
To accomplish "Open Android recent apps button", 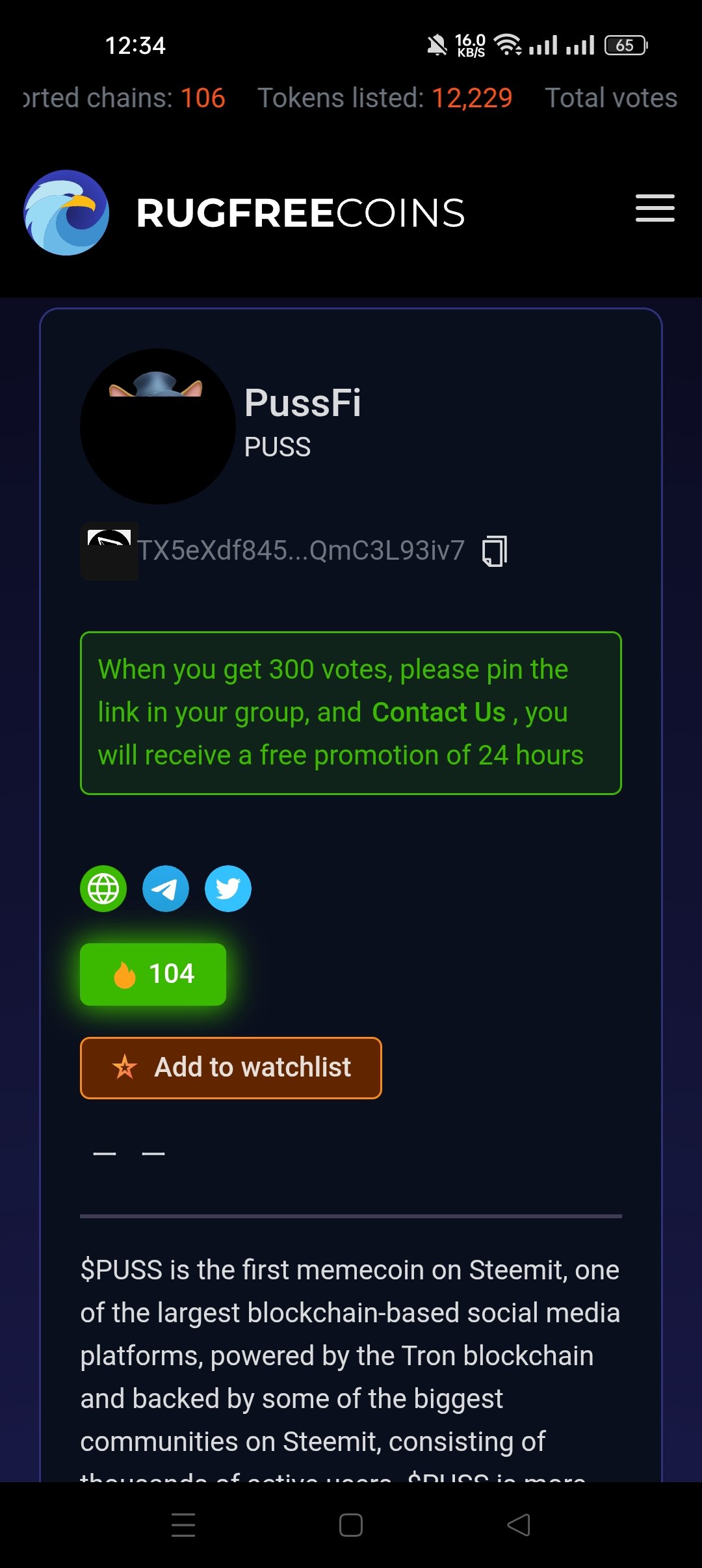I will click(x=183, y=1524).
